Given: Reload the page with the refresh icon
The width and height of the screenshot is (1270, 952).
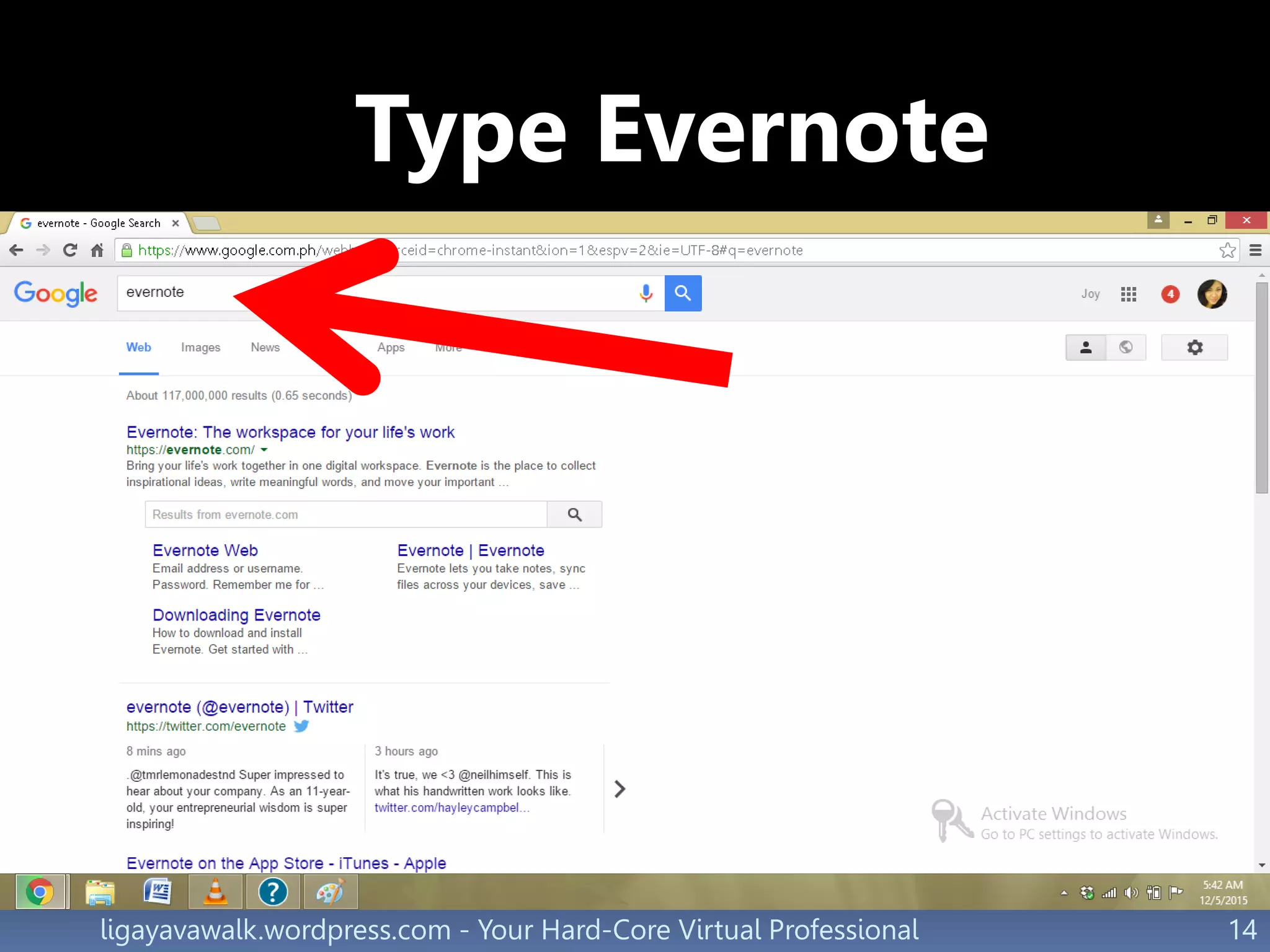Looking at the screenshot, I should point(70,250).
